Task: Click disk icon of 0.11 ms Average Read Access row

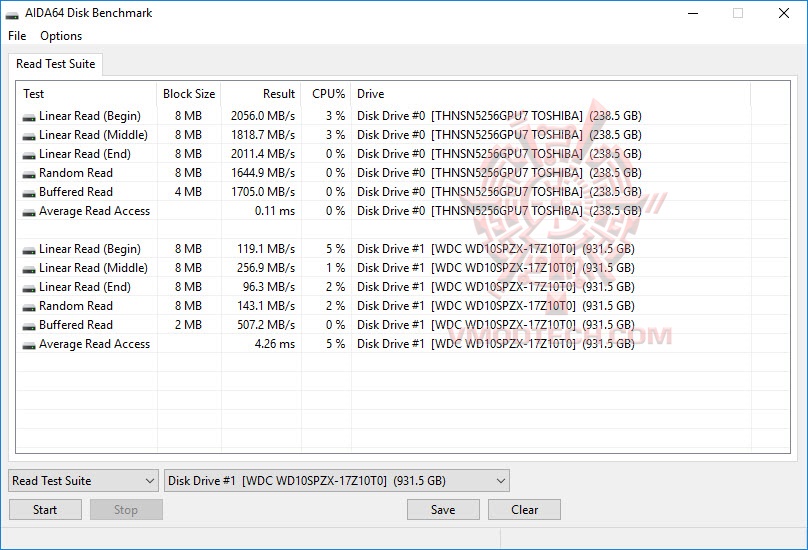Action: pyautogui.click(x=29, y=213)
